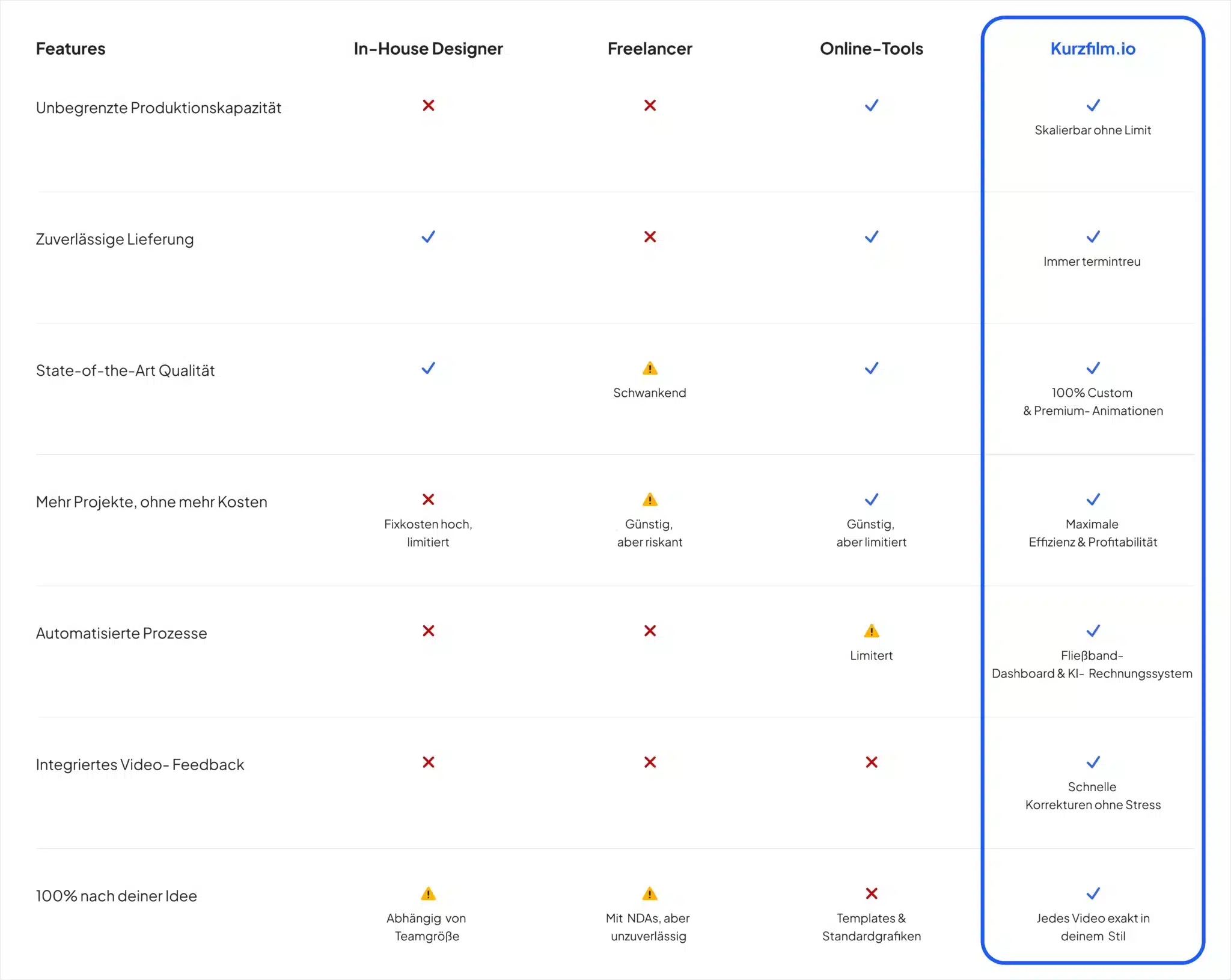Screen dimensions: 1231x980
Task: Click the 'Immer termintreu' text
Action: (x=1092, y=262)
